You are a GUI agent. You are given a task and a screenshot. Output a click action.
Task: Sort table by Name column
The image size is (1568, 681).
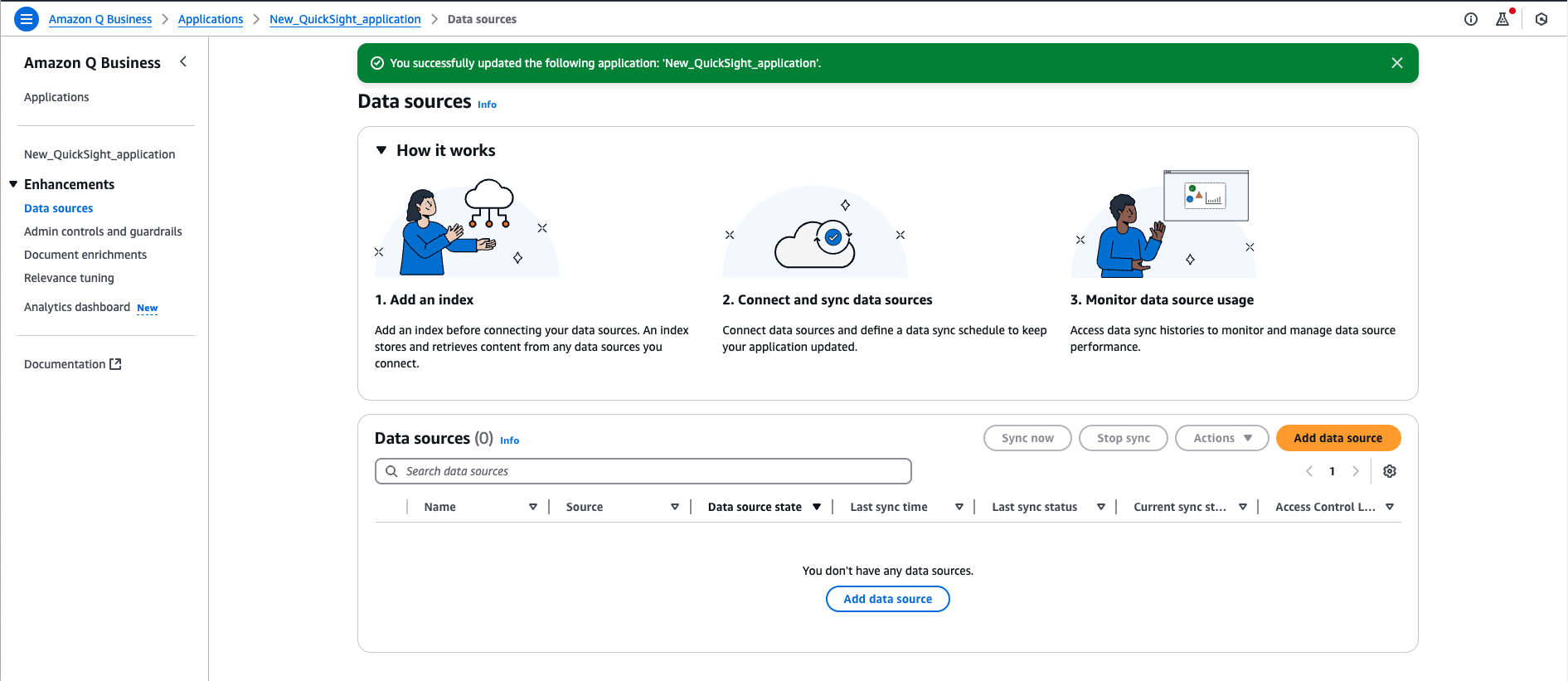coord(533,507)
